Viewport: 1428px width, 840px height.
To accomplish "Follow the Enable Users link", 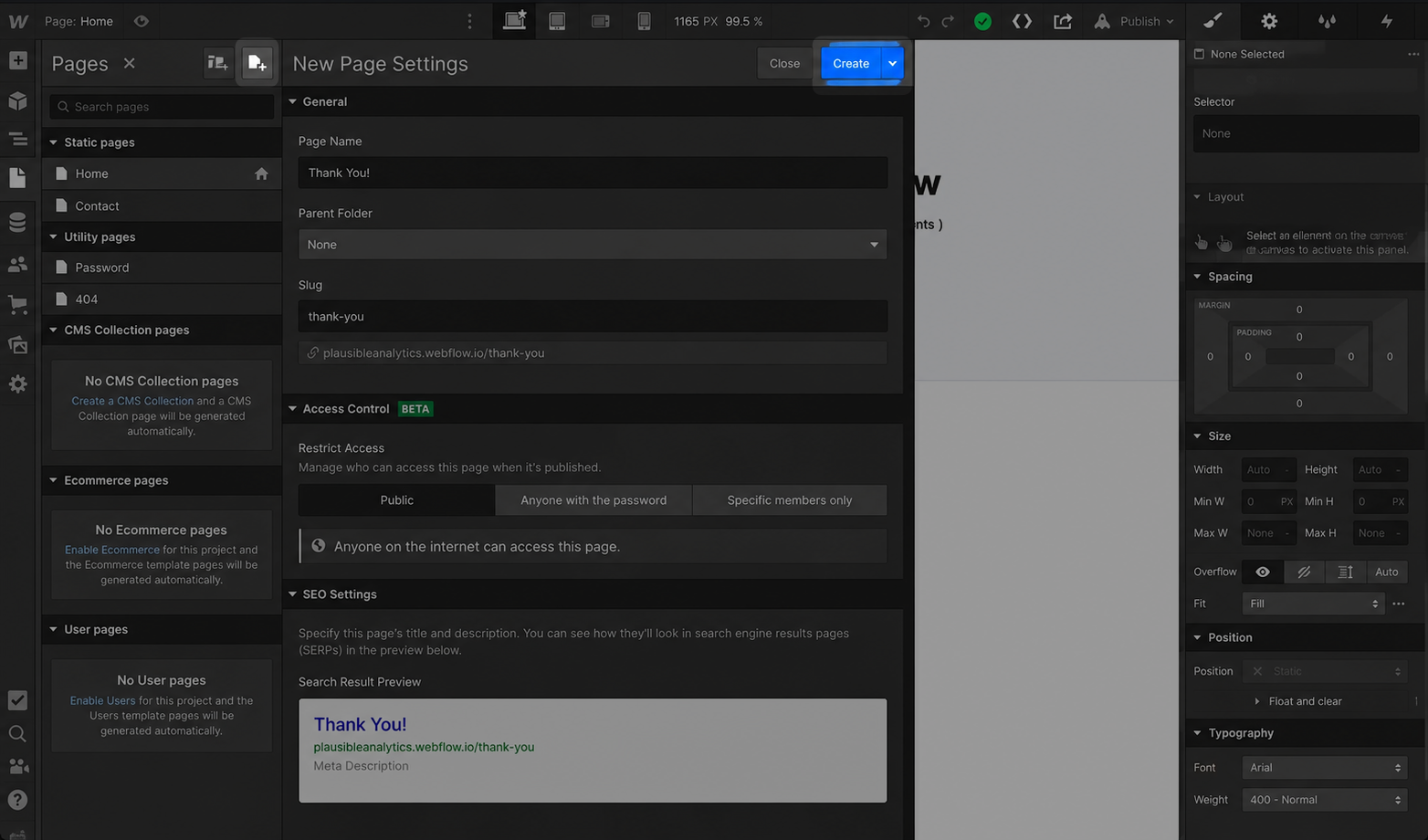I will tap(102, 700).
